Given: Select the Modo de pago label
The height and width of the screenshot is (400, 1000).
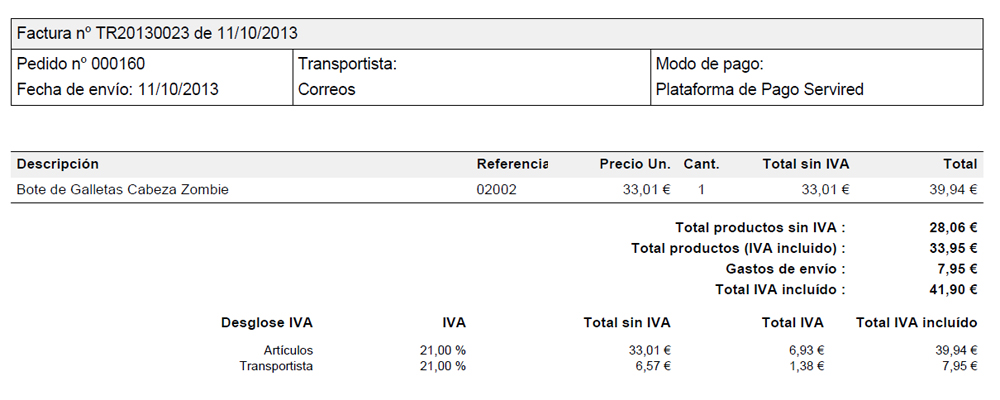Looking at the screenshot, I should 709,64.
